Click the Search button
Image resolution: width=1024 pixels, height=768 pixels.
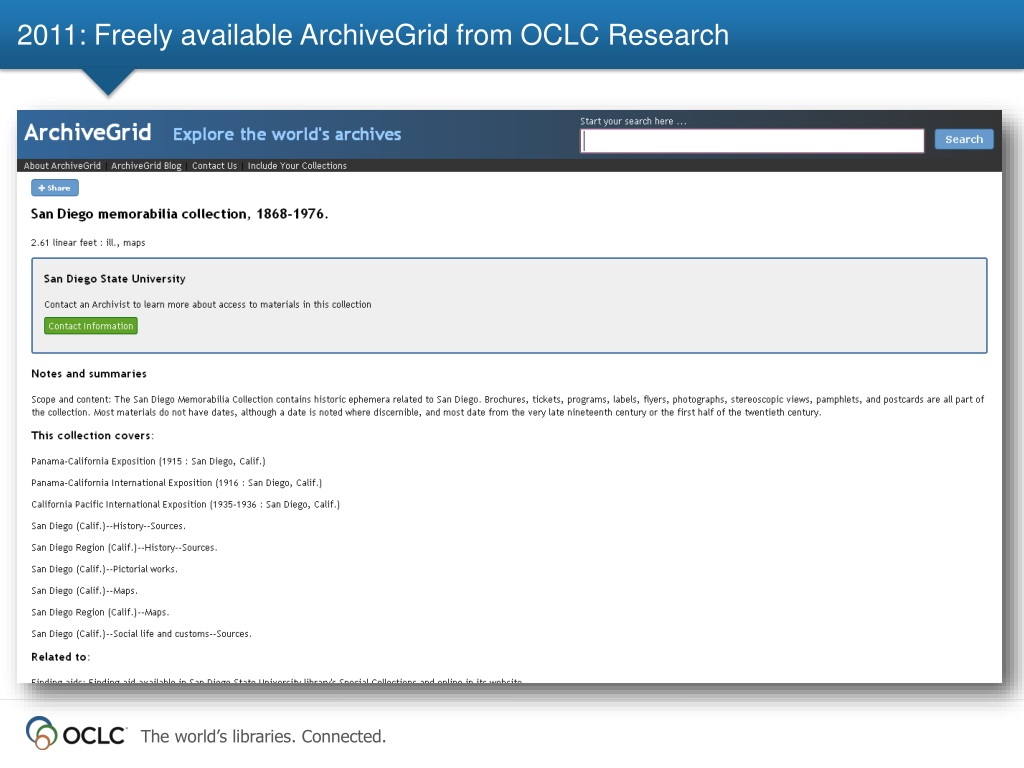click(x=964, y=139)
